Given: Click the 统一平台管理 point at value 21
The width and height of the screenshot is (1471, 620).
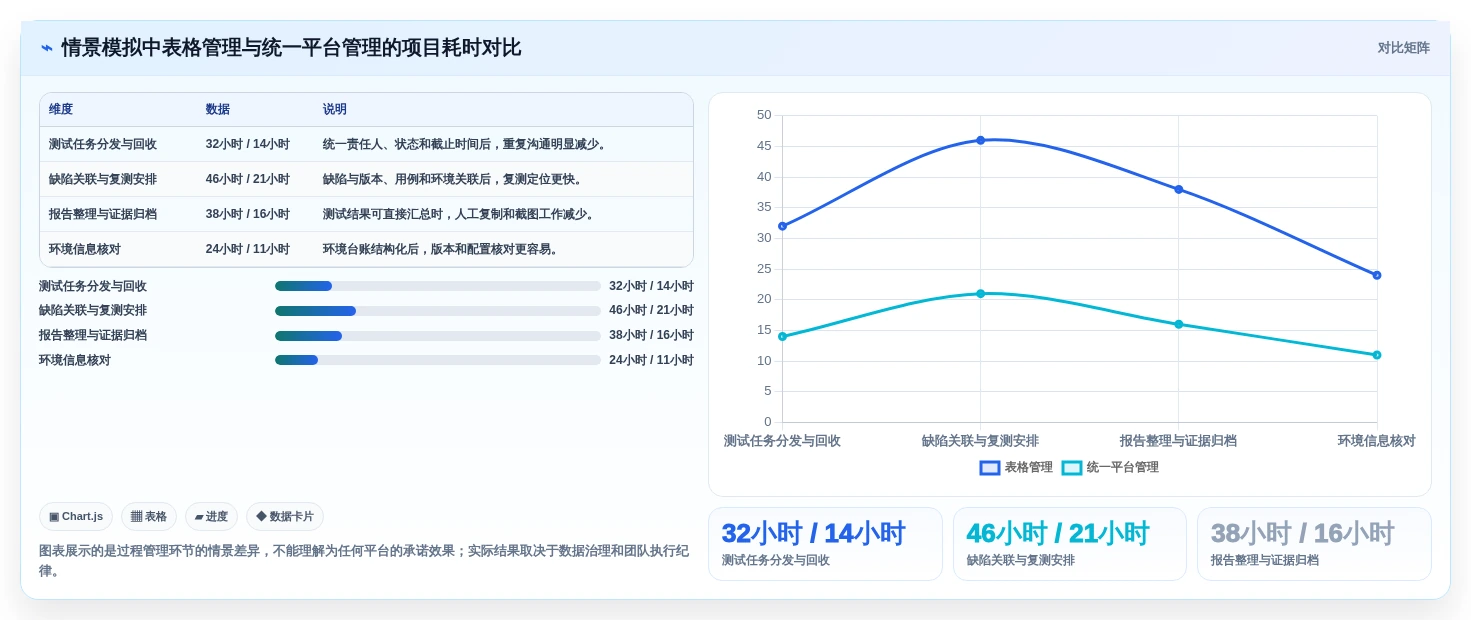Looking at the screenshot, I should [980, 293].
